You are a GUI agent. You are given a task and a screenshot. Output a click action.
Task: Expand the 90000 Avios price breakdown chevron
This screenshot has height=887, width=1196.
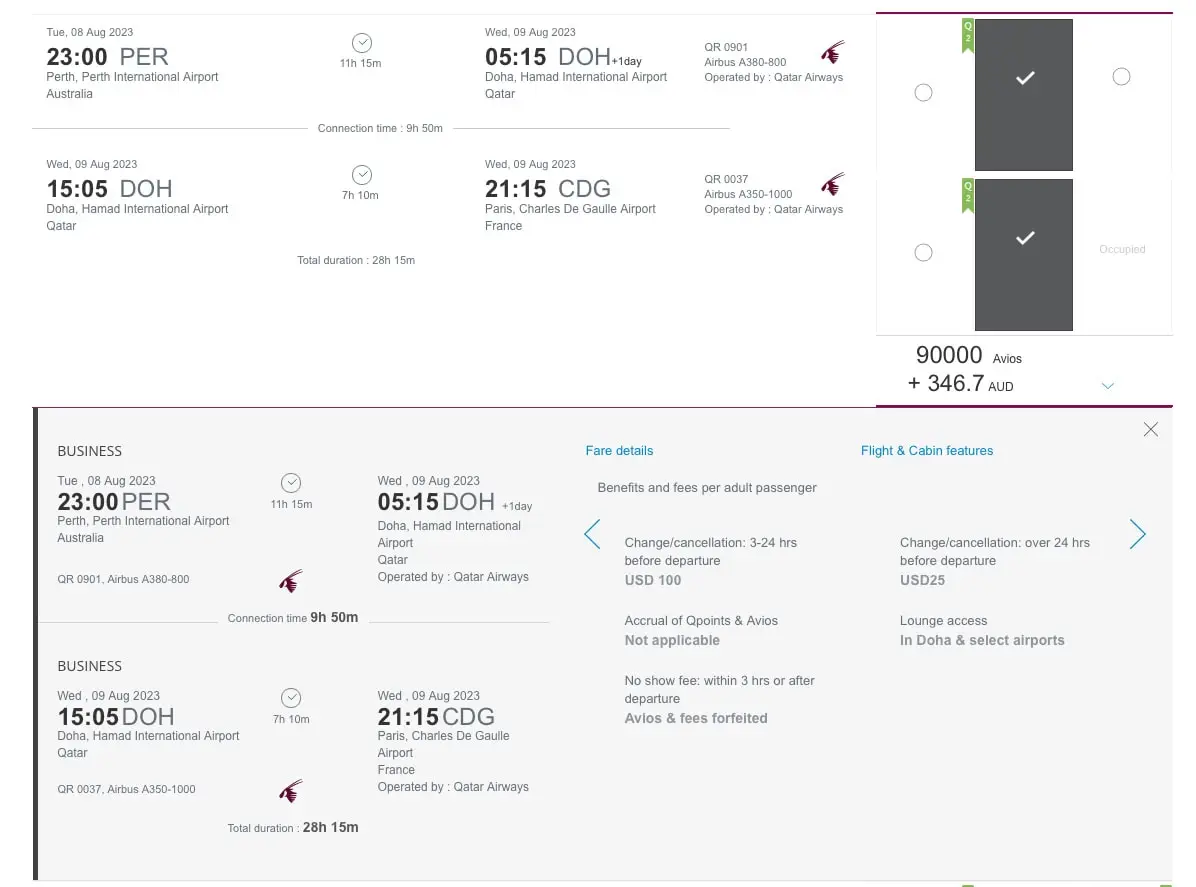(1107, 384)
